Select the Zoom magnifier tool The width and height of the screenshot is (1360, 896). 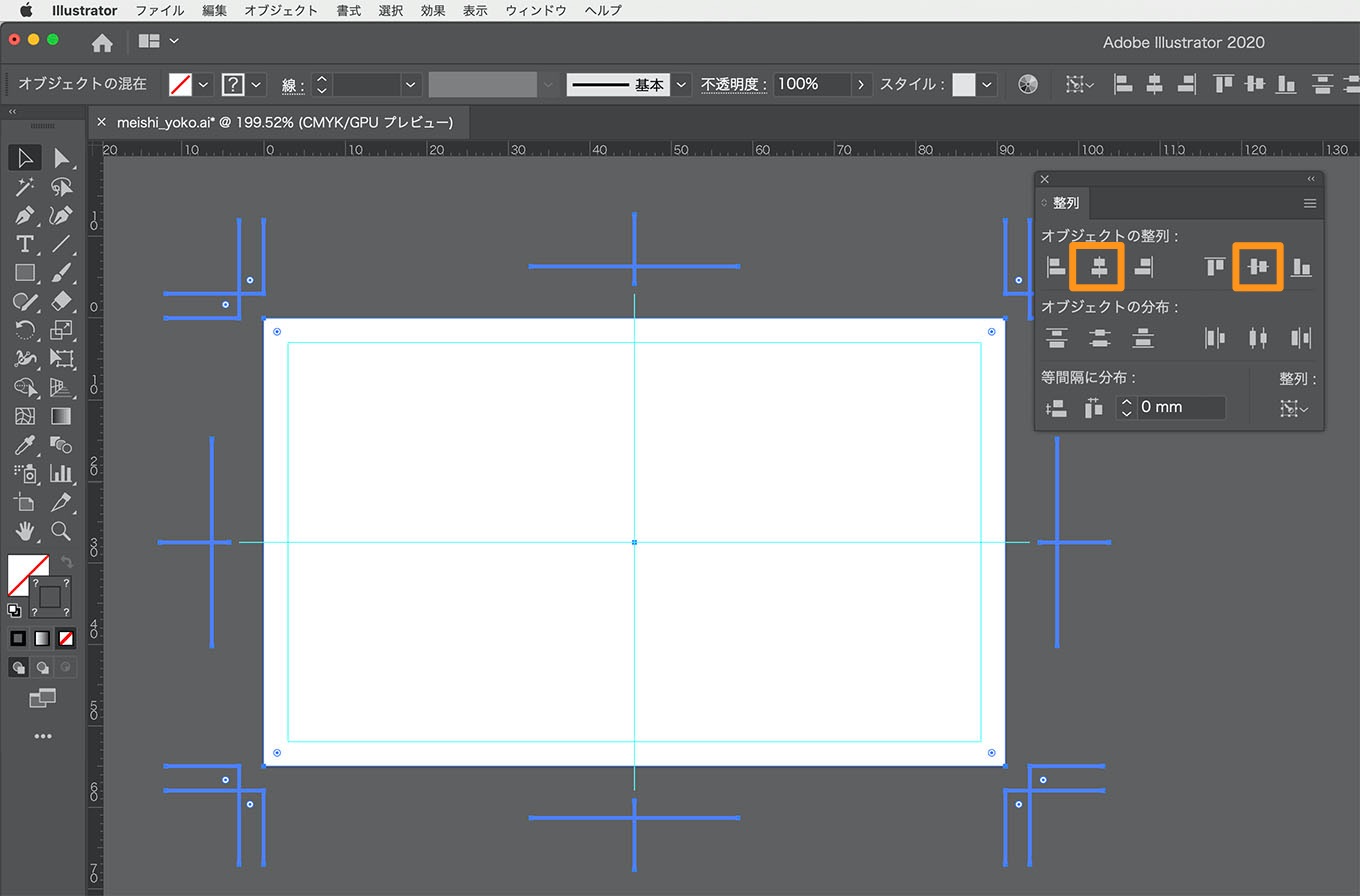pos(62,531)
